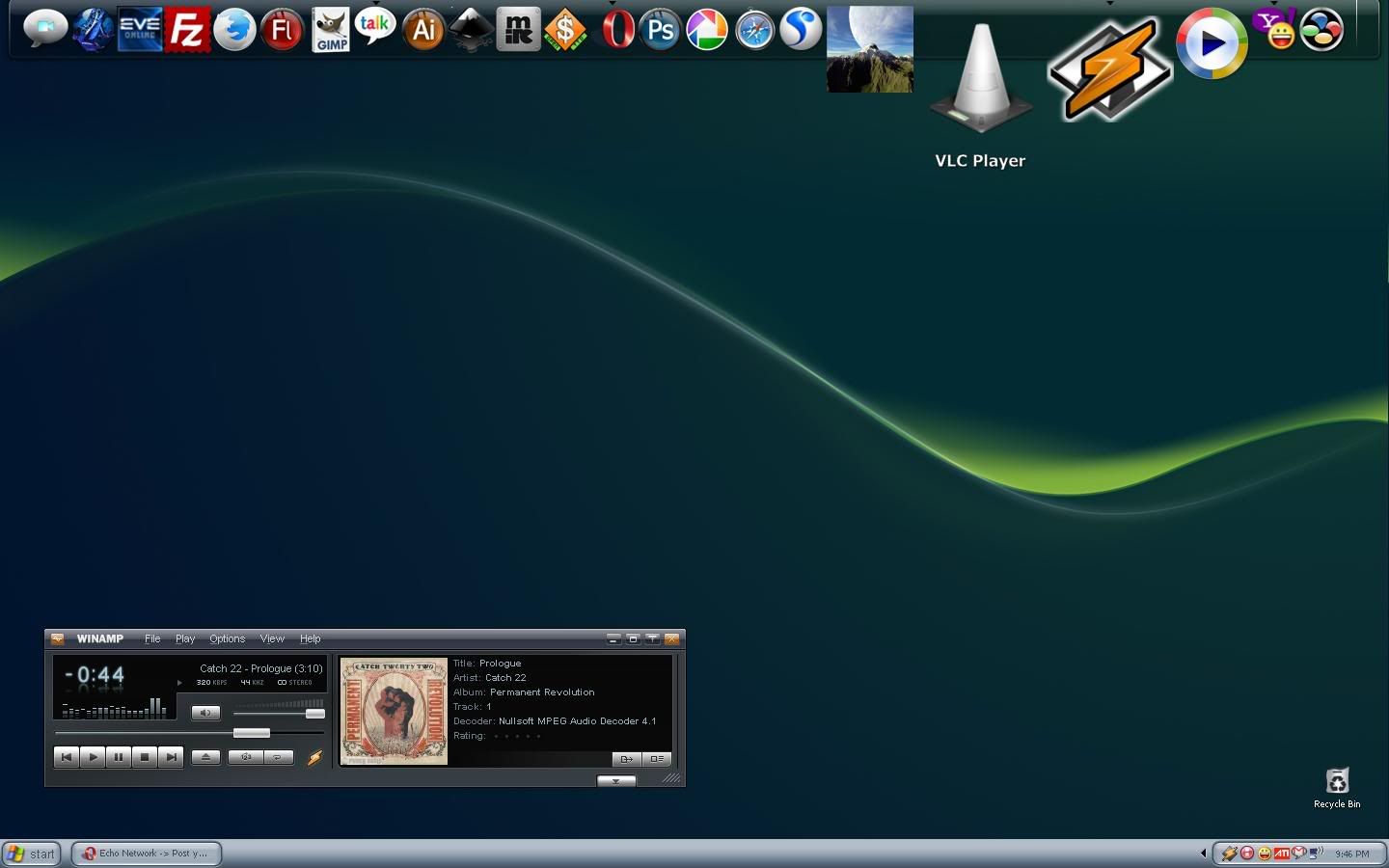Click the lightning bolt icon beside repeat button
This screenshot has width=1389, height=868.
click(314, 758)
